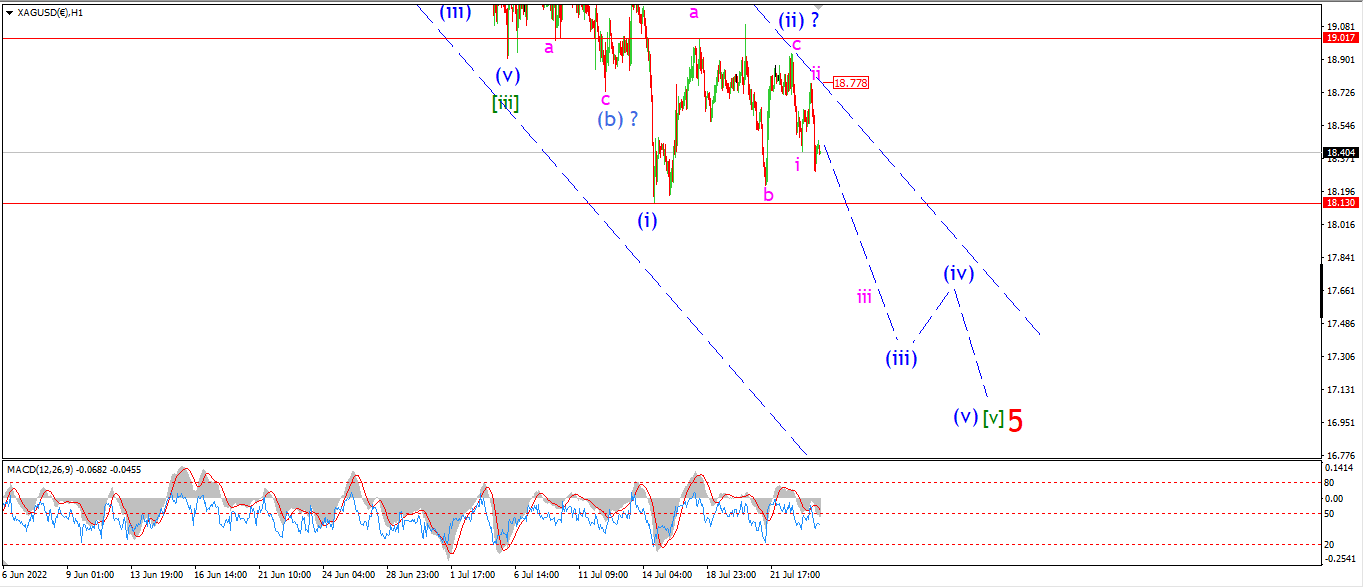The image size is (1364, 587).
Task: Click the current price 18.404 tag
Action: 1340,153
